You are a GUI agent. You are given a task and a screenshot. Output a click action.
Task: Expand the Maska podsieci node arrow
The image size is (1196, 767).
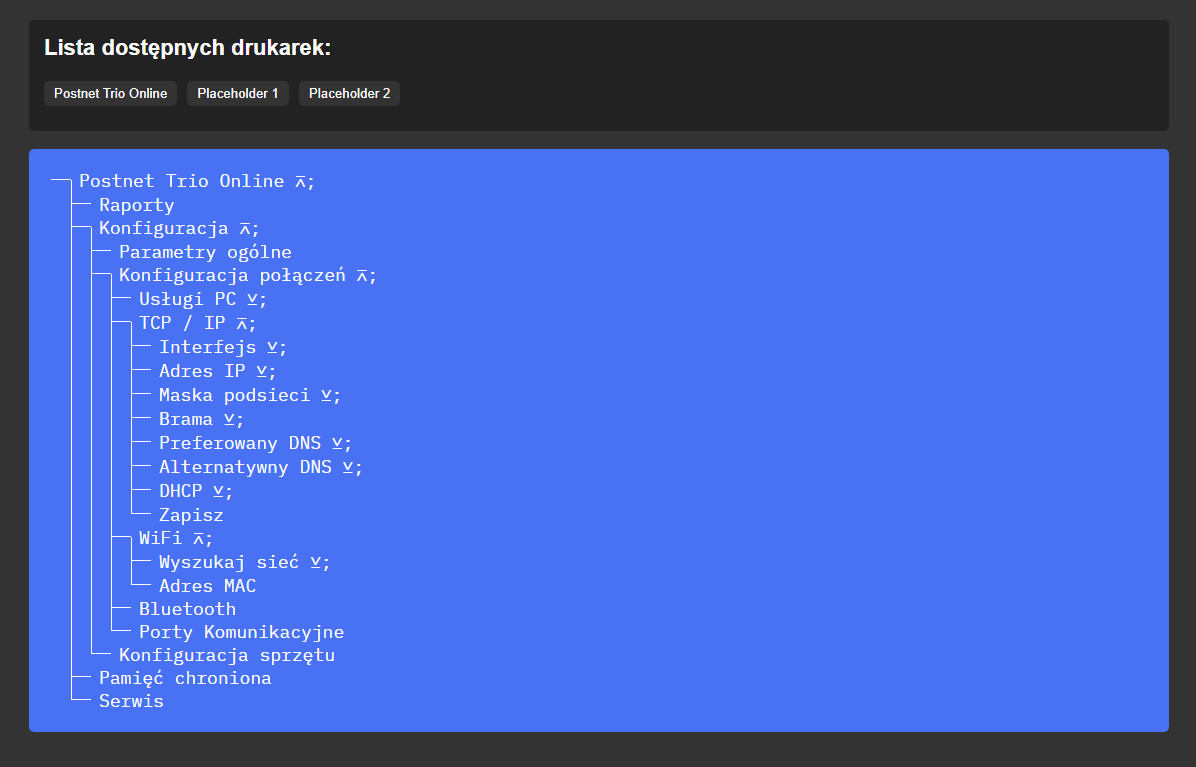326,396
